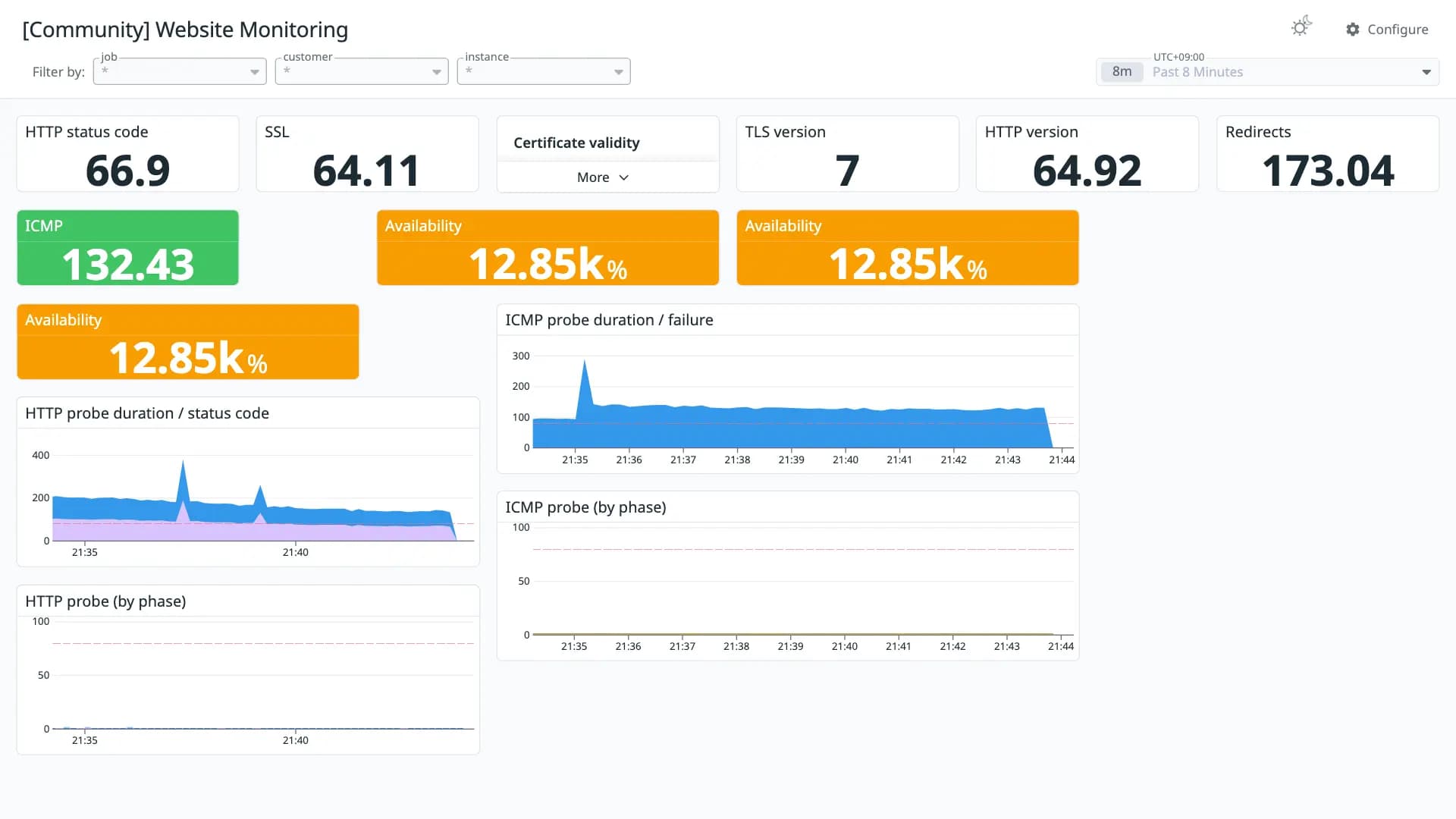Click the More chevron in Certificate validity

click(x=624, y=177)
